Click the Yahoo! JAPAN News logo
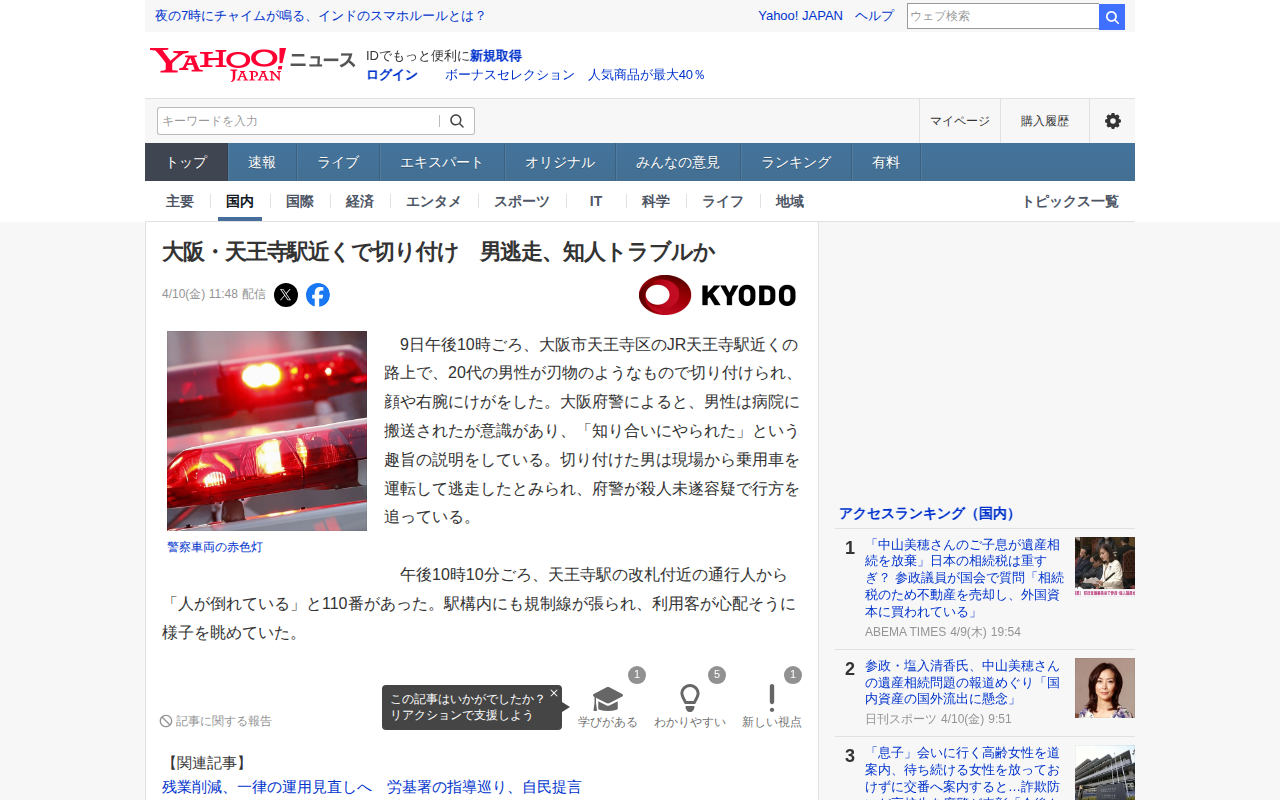Viewport: 1280px width, 800px height. tap(252, 65)
